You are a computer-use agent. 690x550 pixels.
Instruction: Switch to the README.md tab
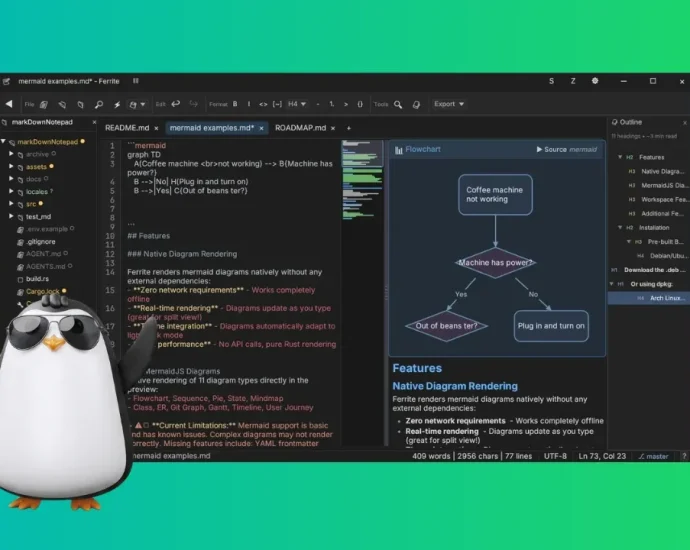click(x=127, y=128)
